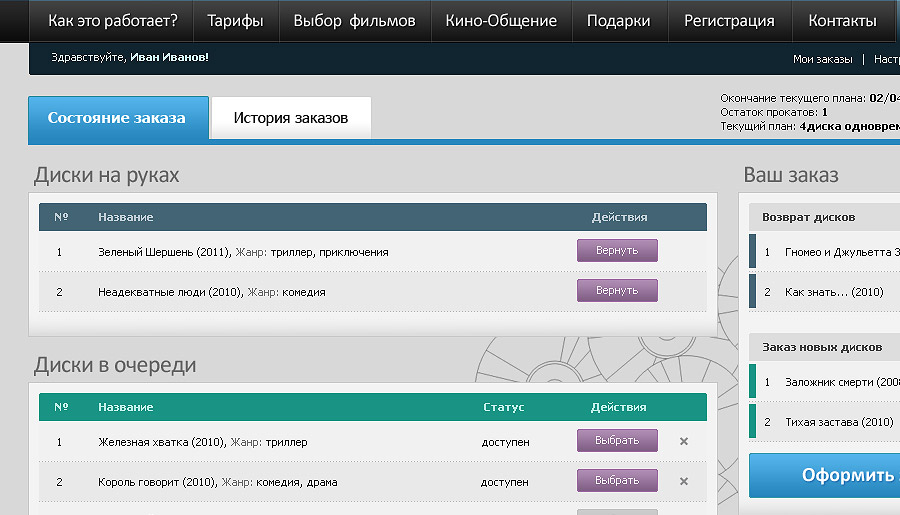Click Остаток прокатов info line
The image size is (900, 515).
click(x=774, y=113)
